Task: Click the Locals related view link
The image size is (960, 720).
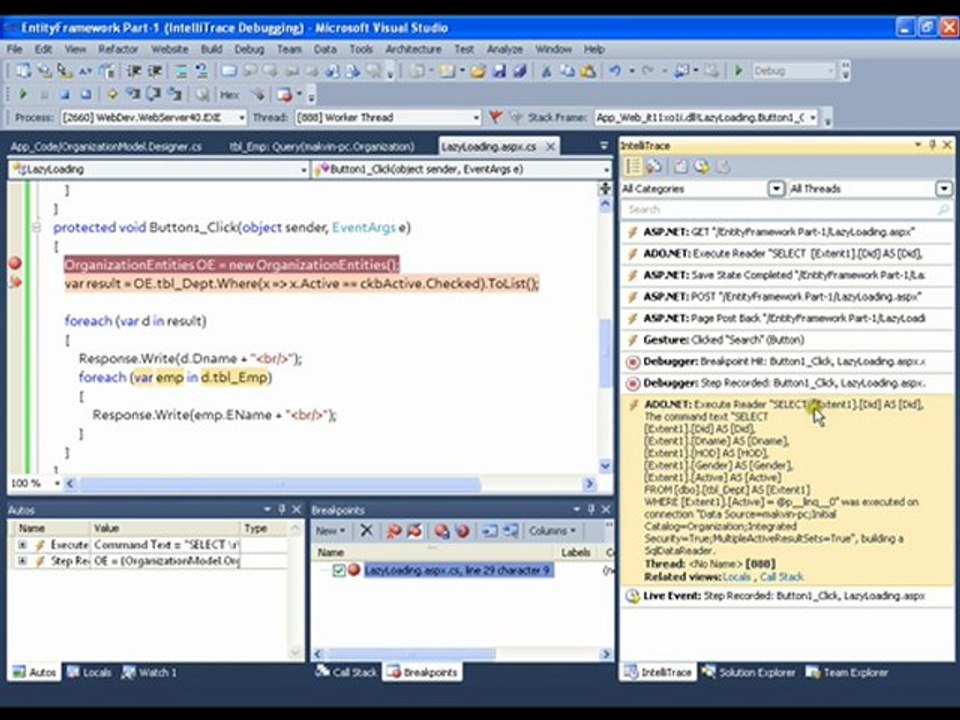Action: 737,577
